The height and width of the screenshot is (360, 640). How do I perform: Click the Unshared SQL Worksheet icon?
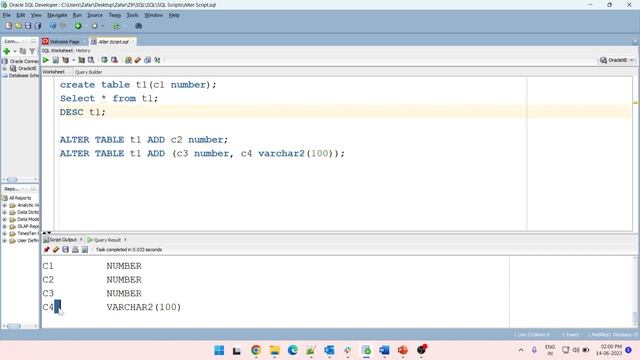pyautogui.click(x=128, y=60)
